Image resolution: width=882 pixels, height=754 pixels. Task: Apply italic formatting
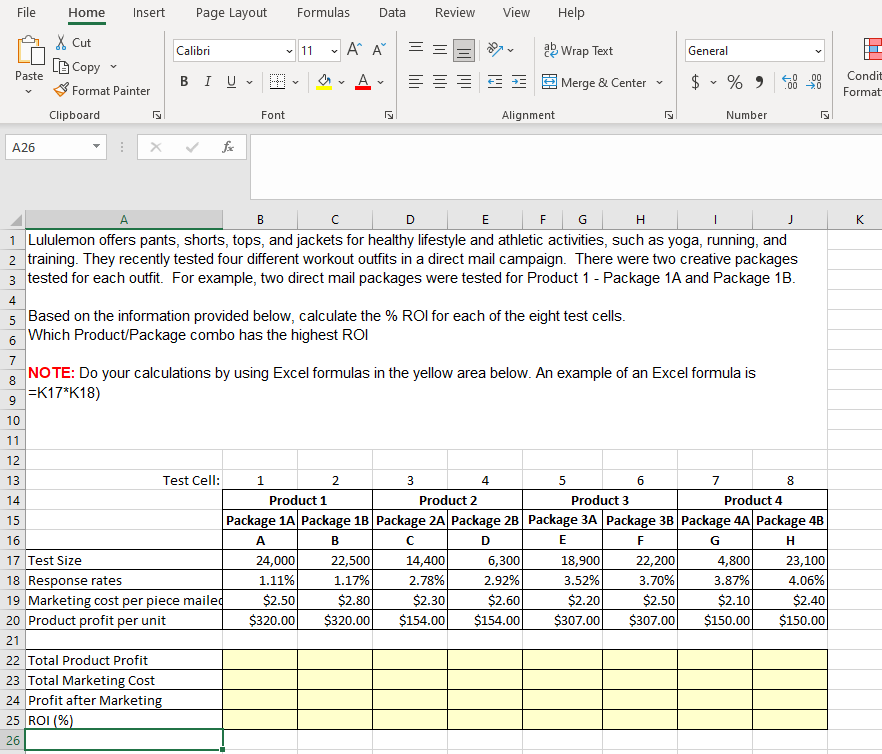[207, 82]
